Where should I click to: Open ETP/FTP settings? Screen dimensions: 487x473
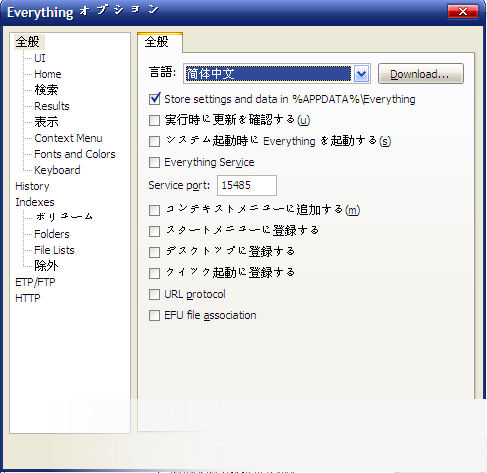[x=35, y=282]
